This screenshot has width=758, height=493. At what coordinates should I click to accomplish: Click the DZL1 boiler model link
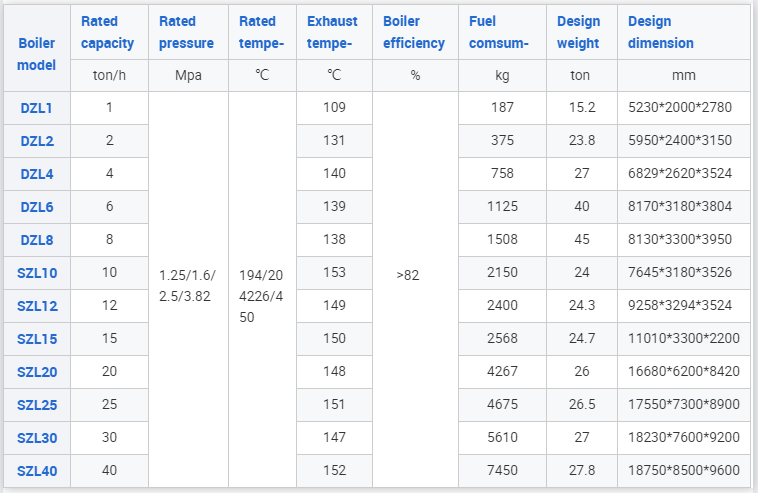[x=36, y=108]
